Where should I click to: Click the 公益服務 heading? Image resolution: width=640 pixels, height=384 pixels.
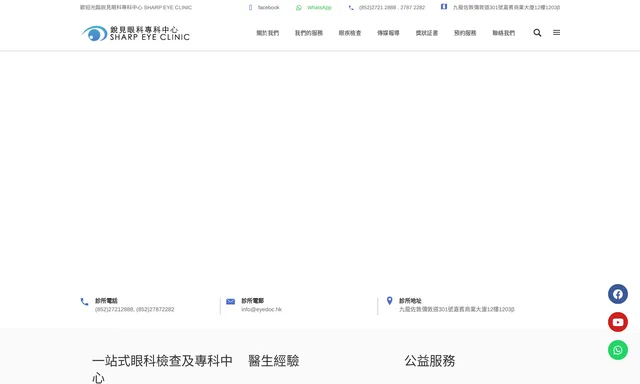tap(430, 361)
